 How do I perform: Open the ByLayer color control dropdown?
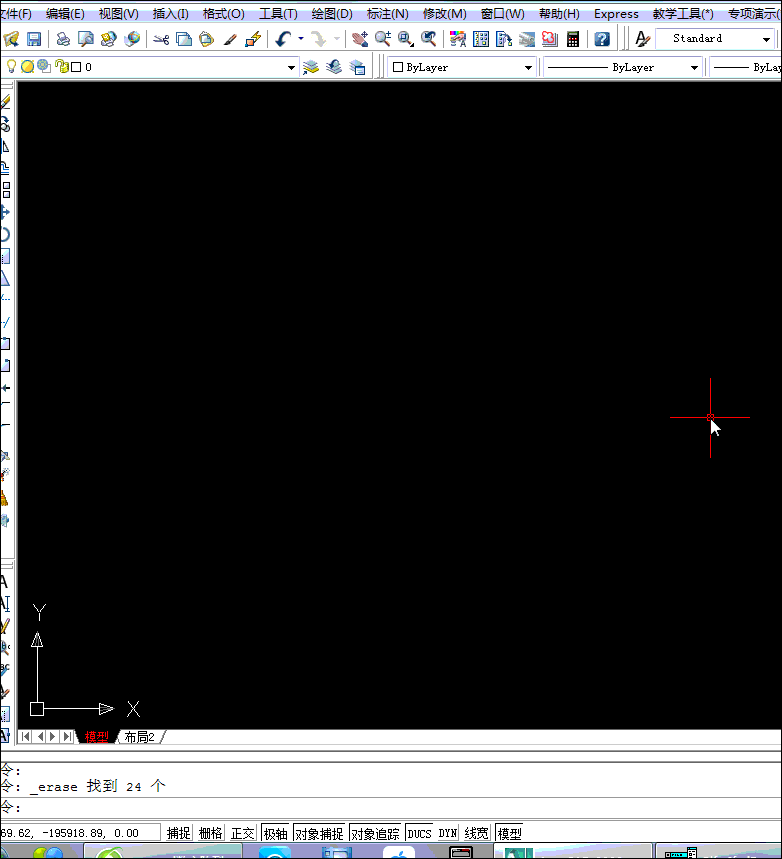tap(528, 68)
